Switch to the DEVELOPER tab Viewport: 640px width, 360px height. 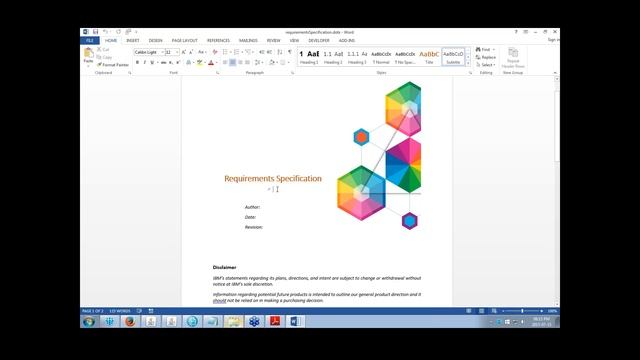pyautogui.click(x=319, y=40)
